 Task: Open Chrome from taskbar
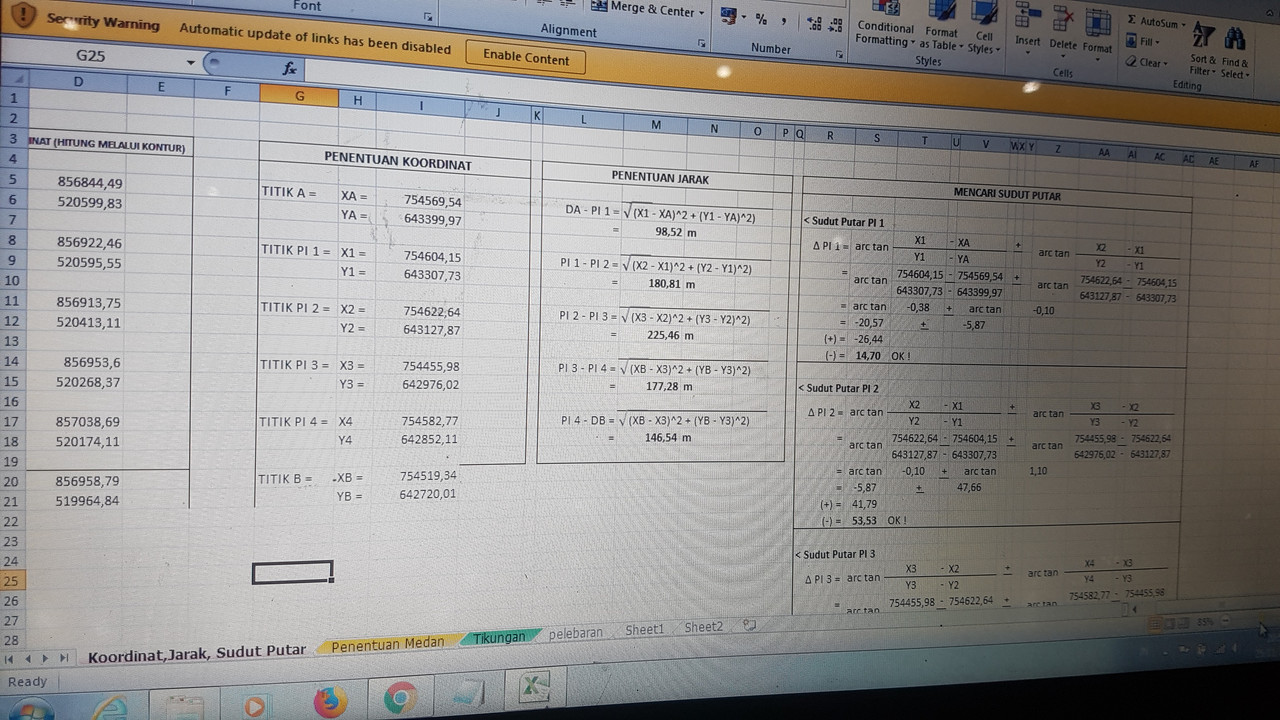click(400, 699)
